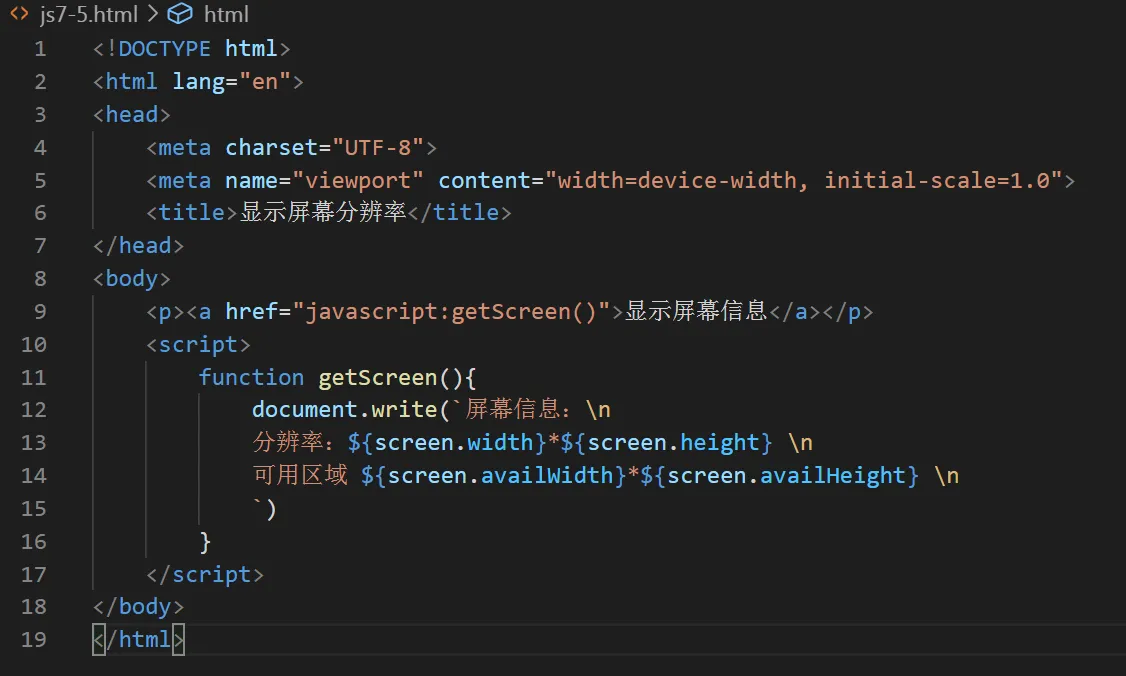Click the "UTF-8" string value

[x=378, y=147]
